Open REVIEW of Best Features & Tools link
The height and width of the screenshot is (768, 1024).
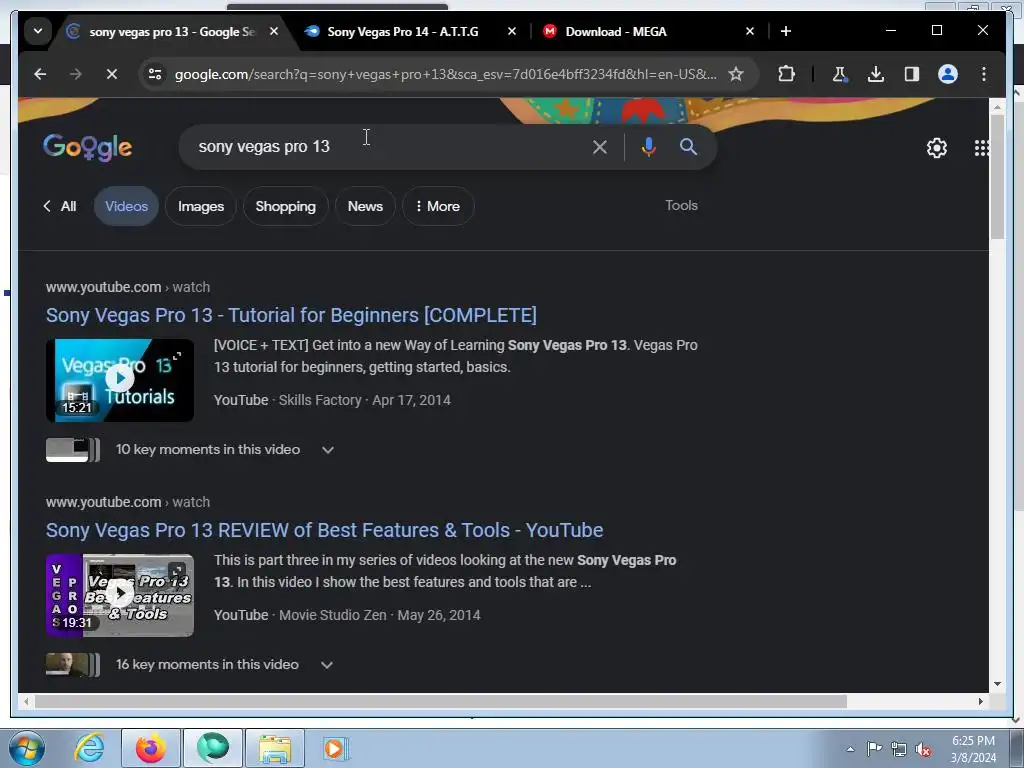click(325, 530)
